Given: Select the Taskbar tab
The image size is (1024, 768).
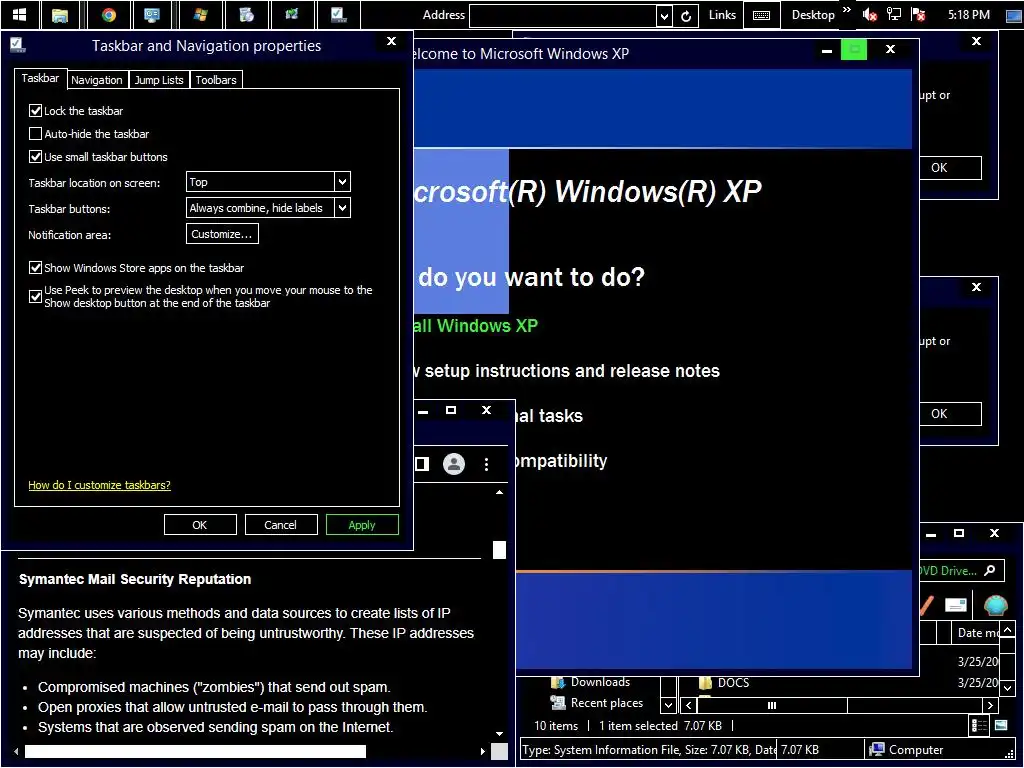Looking at the screenshot, I should [40, 78].
